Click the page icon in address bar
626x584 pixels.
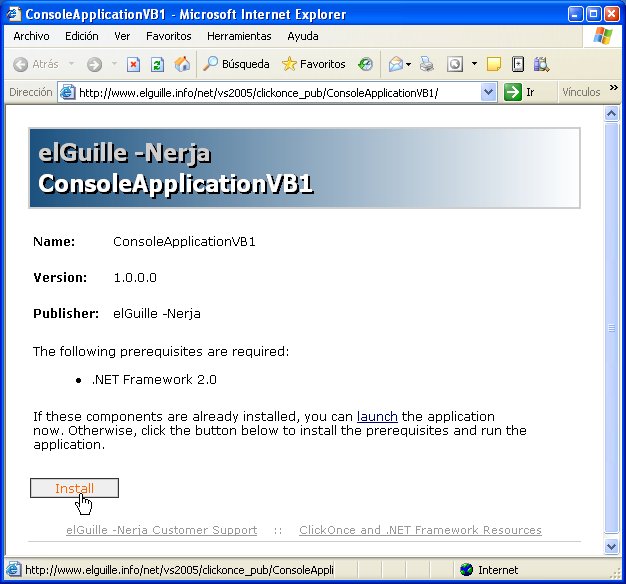tap(68, 93)
